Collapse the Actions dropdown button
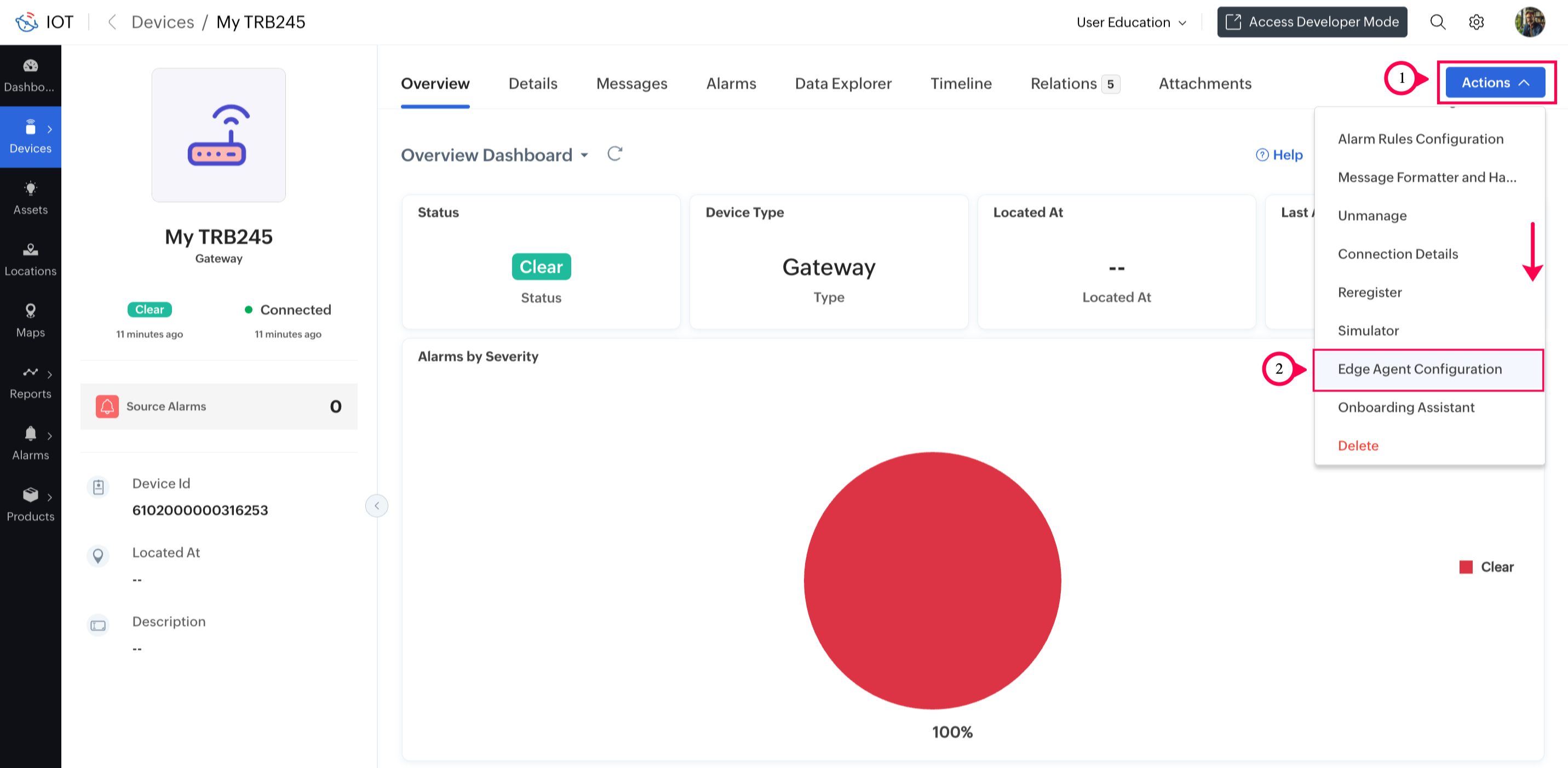Screen dimensions: 1568x768 pyautogui.click(x=1495, y=83)
